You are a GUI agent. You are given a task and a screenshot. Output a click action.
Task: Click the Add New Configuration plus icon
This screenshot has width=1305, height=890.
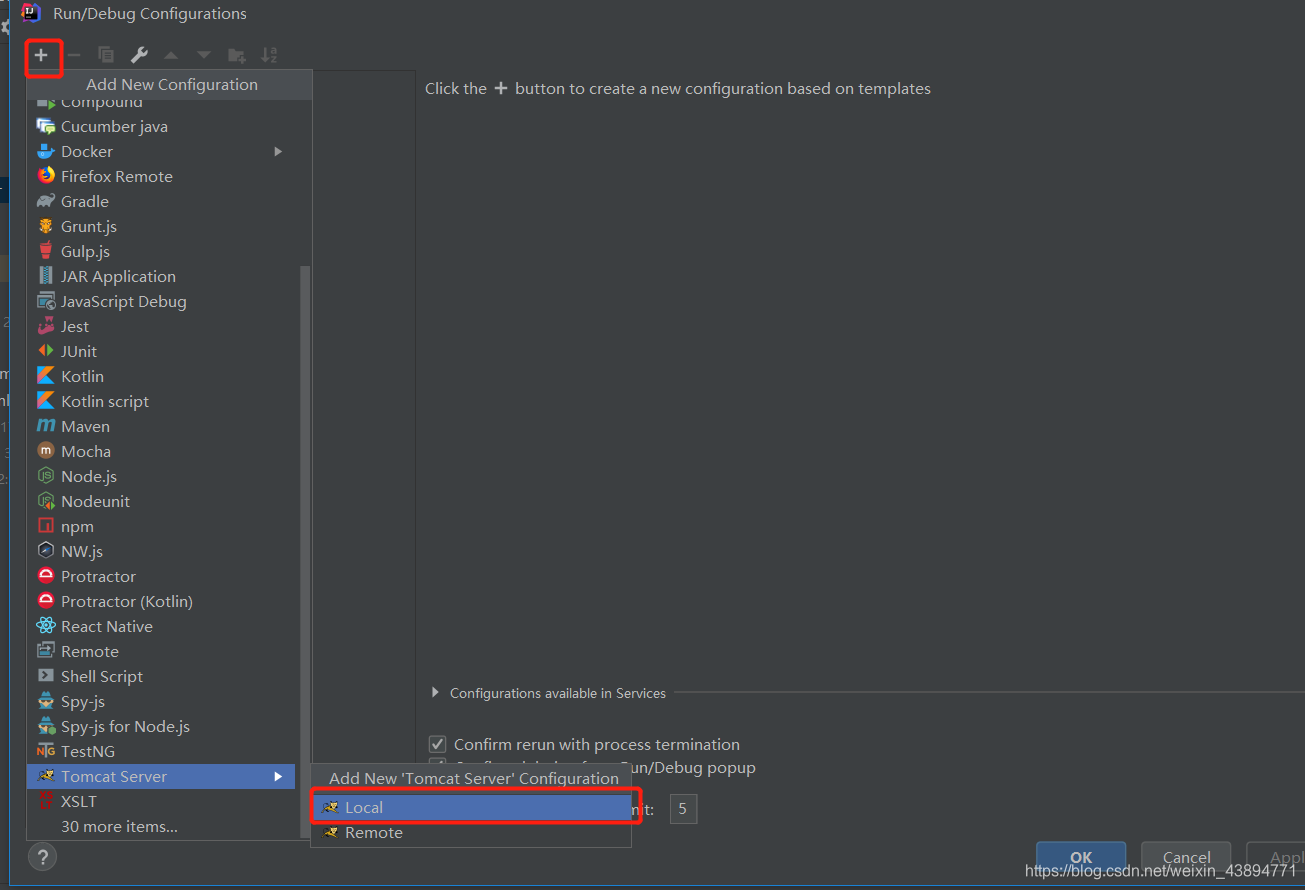41,55
